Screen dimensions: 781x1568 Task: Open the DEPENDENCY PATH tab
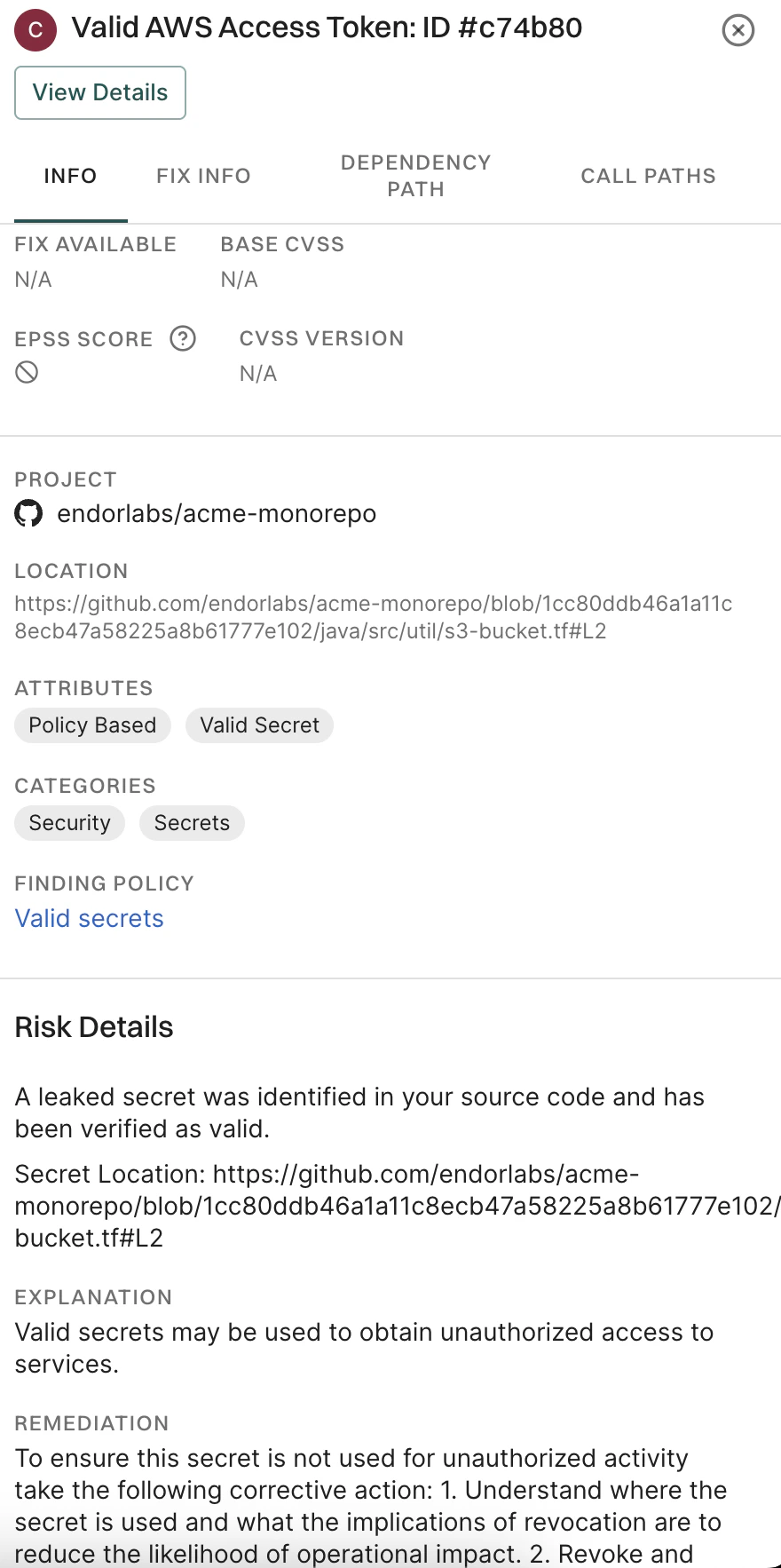coord(415,176)
